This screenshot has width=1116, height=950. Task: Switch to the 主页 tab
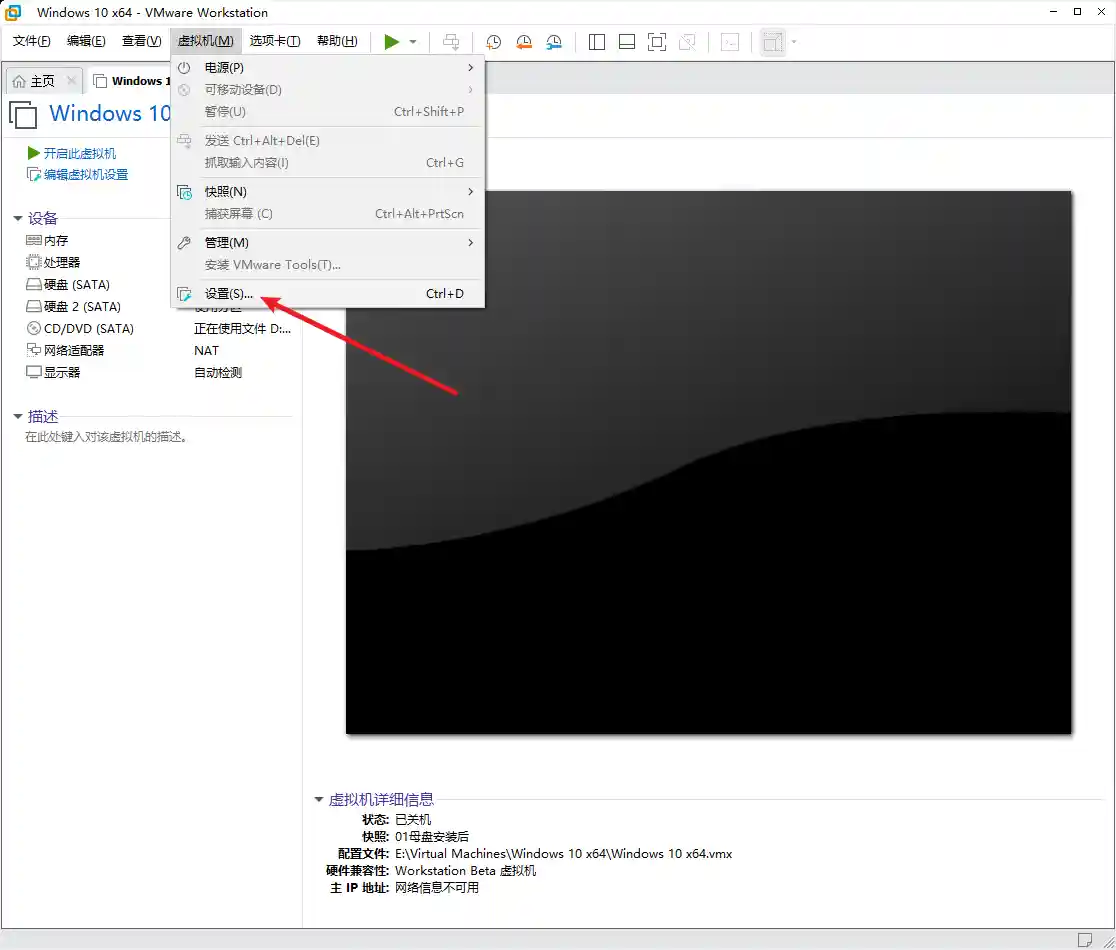pos(43,79)
